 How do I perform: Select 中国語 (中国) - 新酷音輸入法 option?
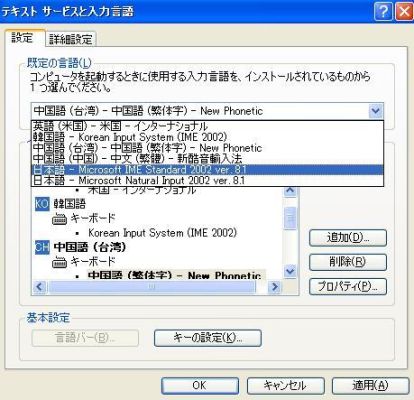(x=207, y=158)
